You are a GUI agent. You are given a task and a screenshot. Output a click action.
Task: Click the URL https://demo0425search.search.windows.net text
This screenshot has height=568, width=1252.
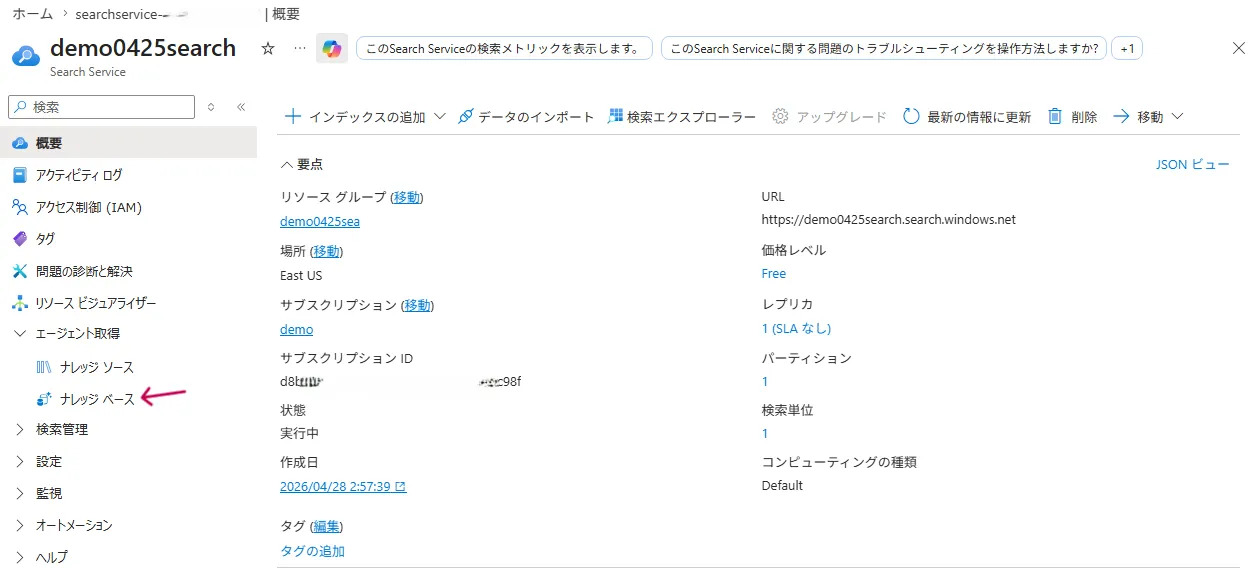[888, 219]
